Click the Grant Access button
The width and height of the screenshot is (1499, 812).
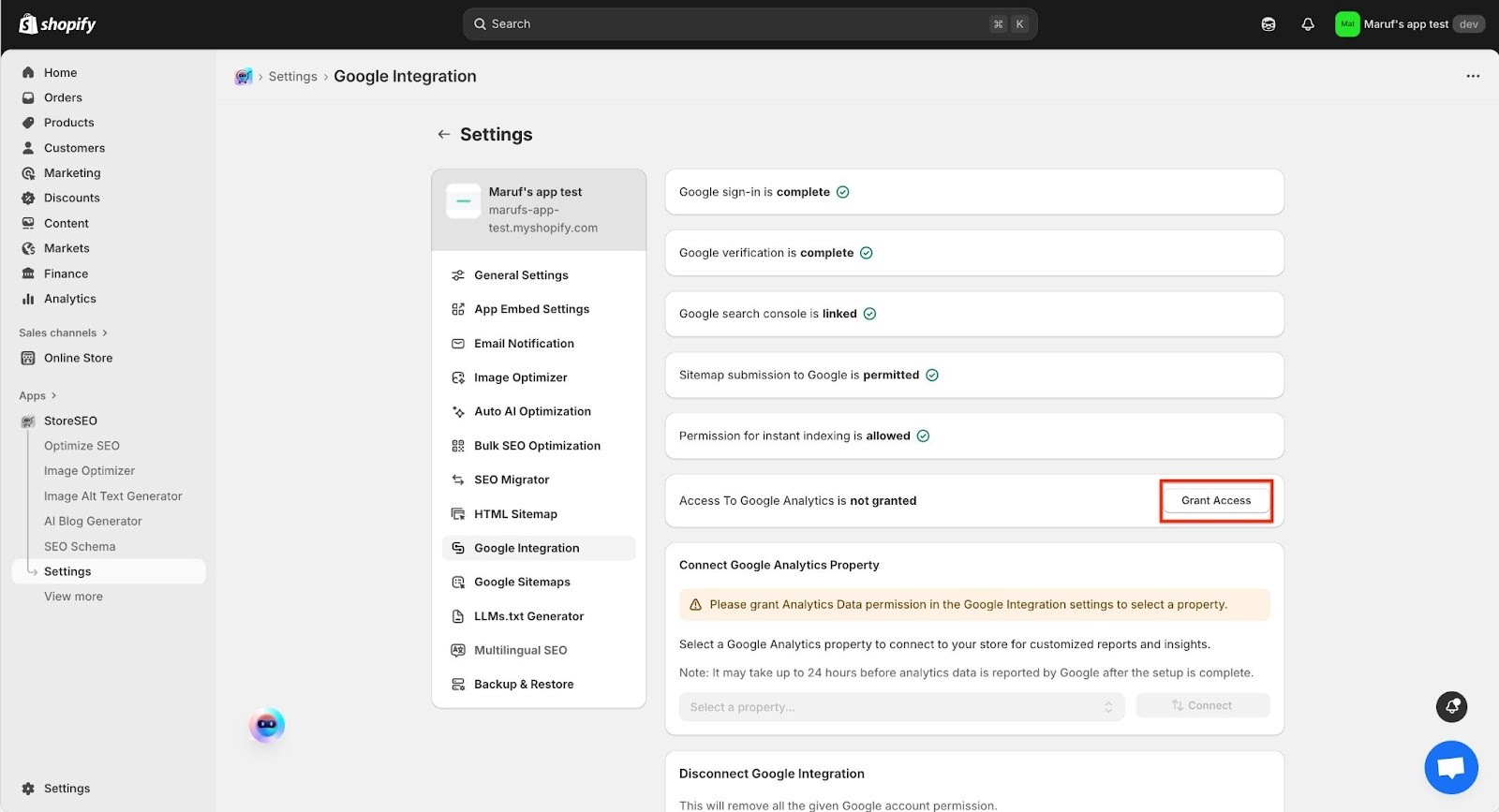[1216, 500]
